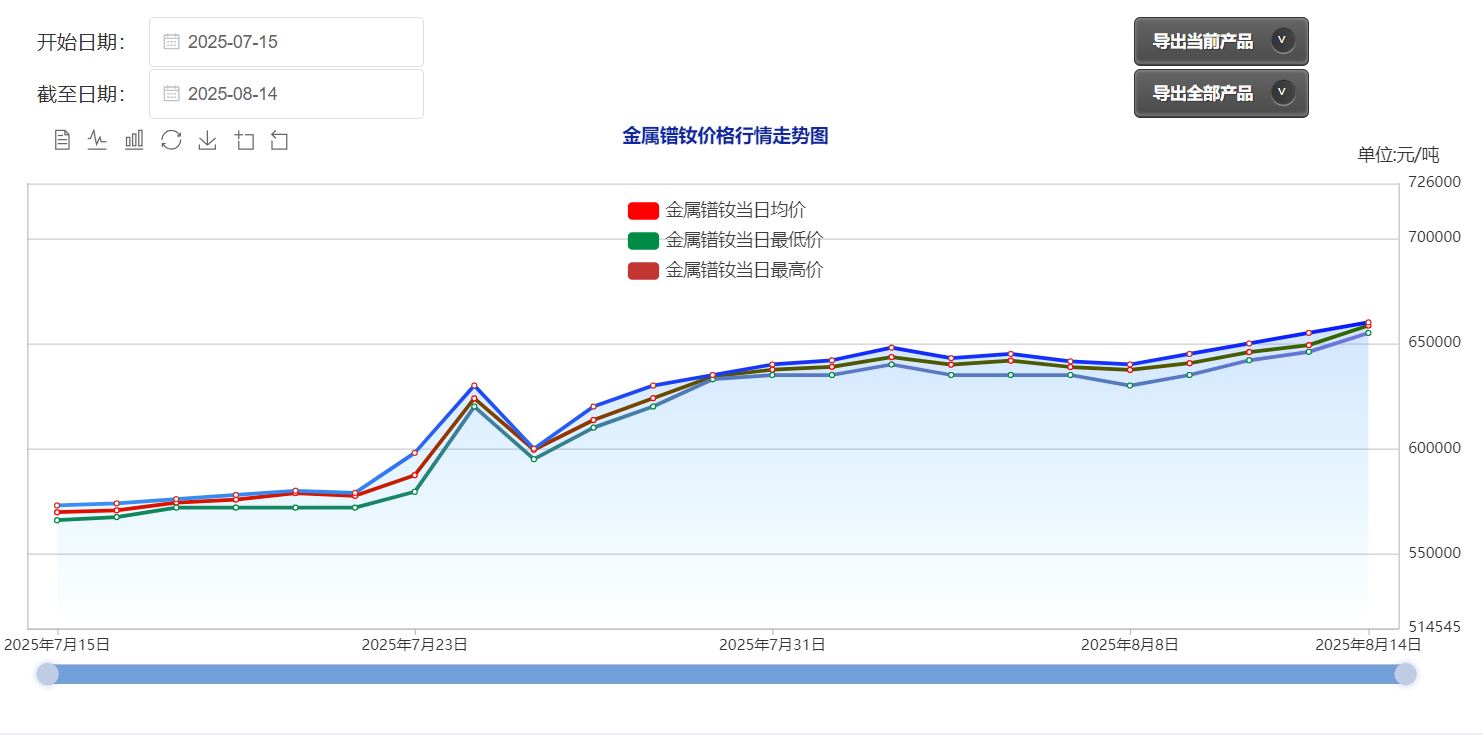Save chart as image download icon
This screenshot has height=735, width=1483.
[207, 140]
